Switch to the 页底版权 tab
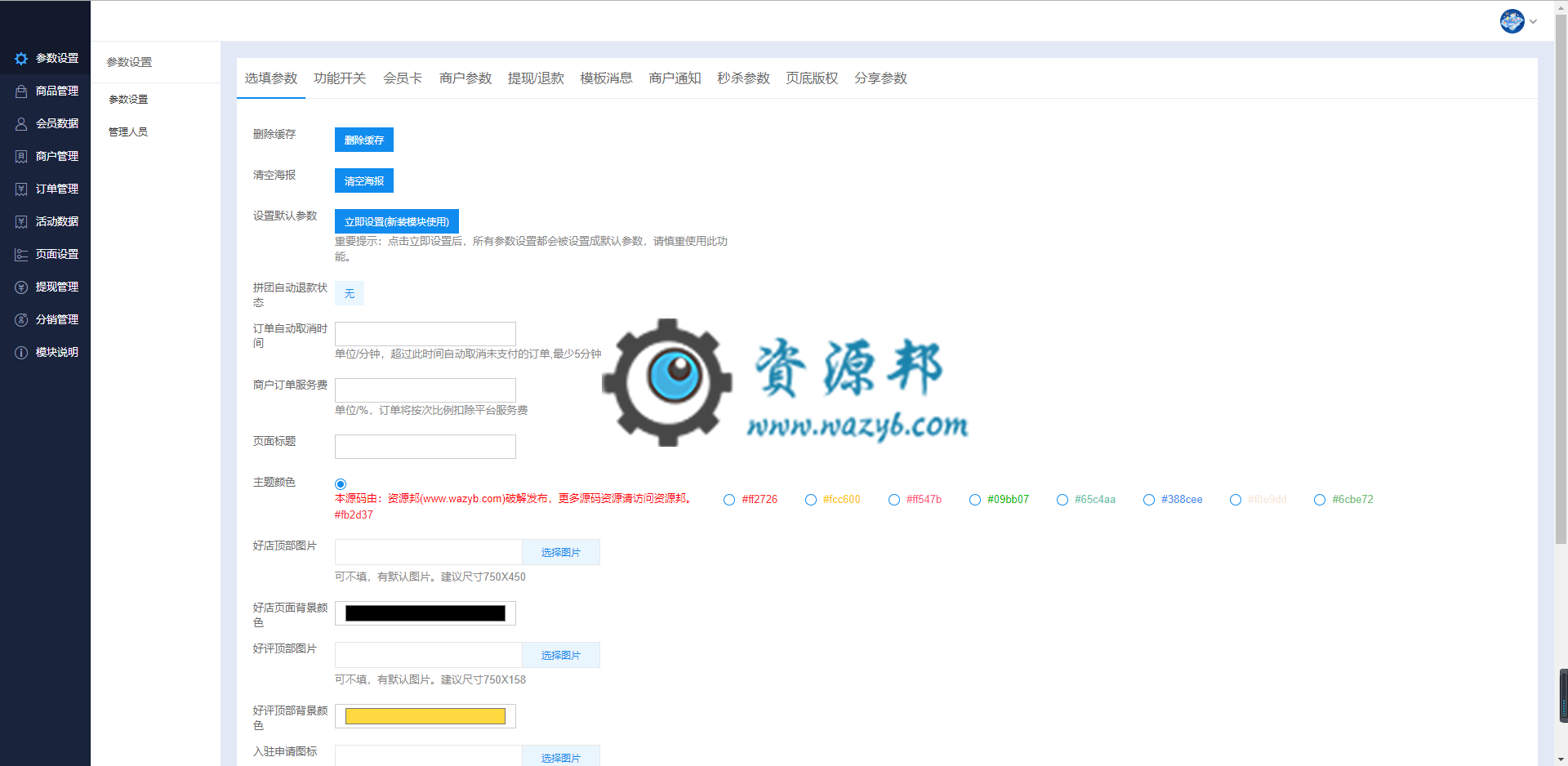Screen dimensions: 1568x766 coord(812,78)
